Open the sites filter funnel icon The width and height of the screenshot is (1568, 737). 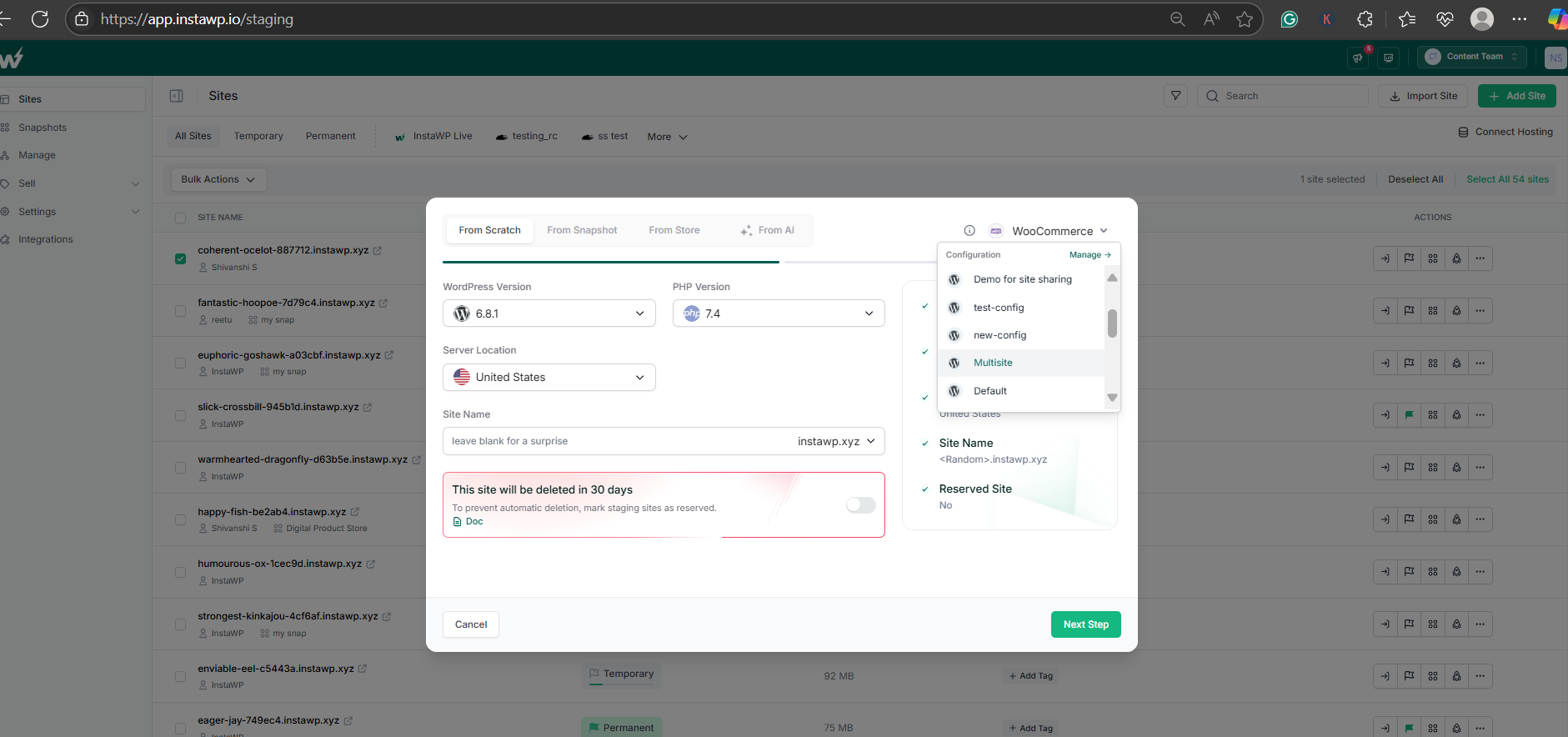1175,96
